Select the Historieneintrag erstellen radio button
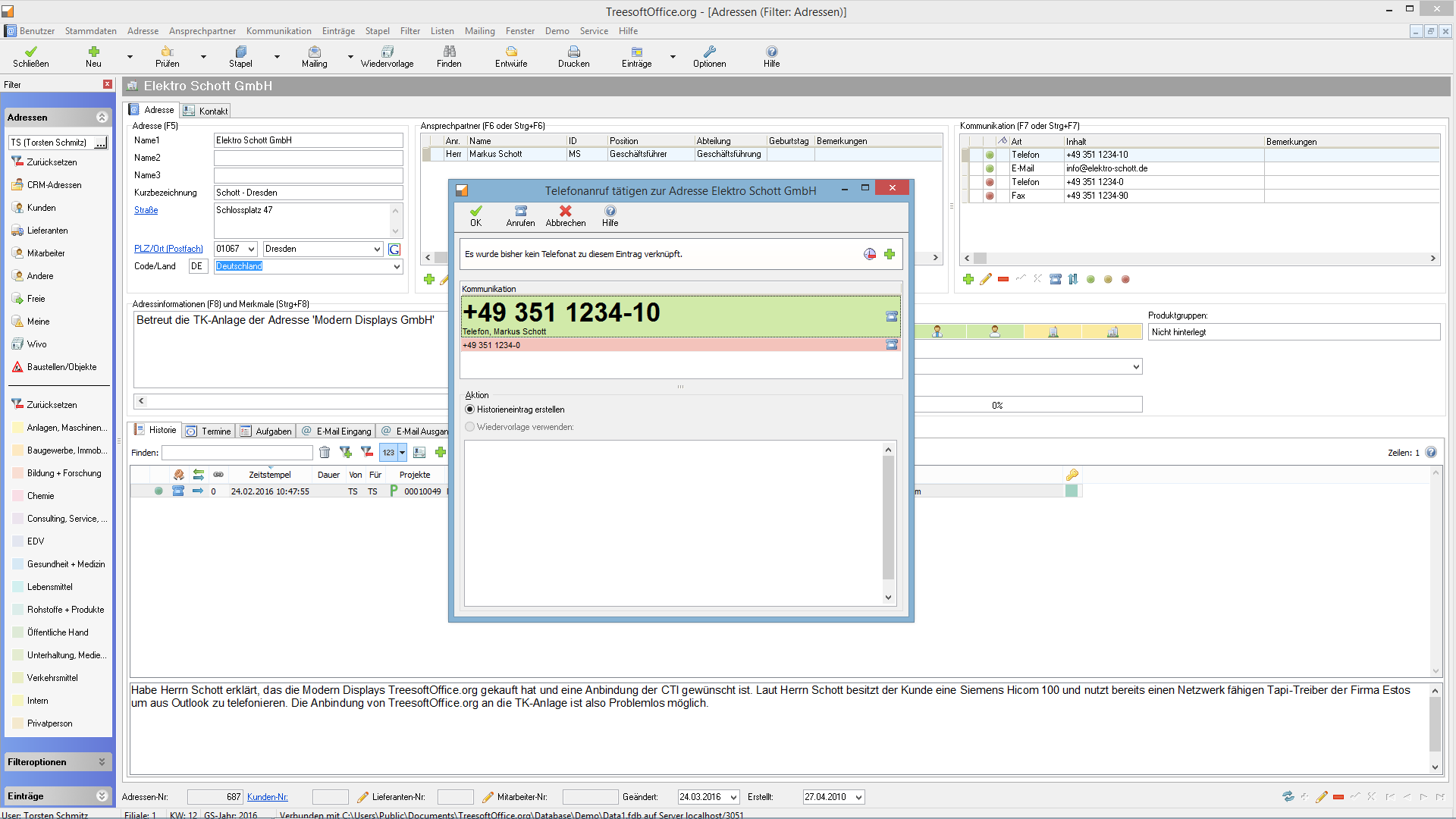Image resolution: width=1456 pixels, height=819 pixels. click(470, 409)
